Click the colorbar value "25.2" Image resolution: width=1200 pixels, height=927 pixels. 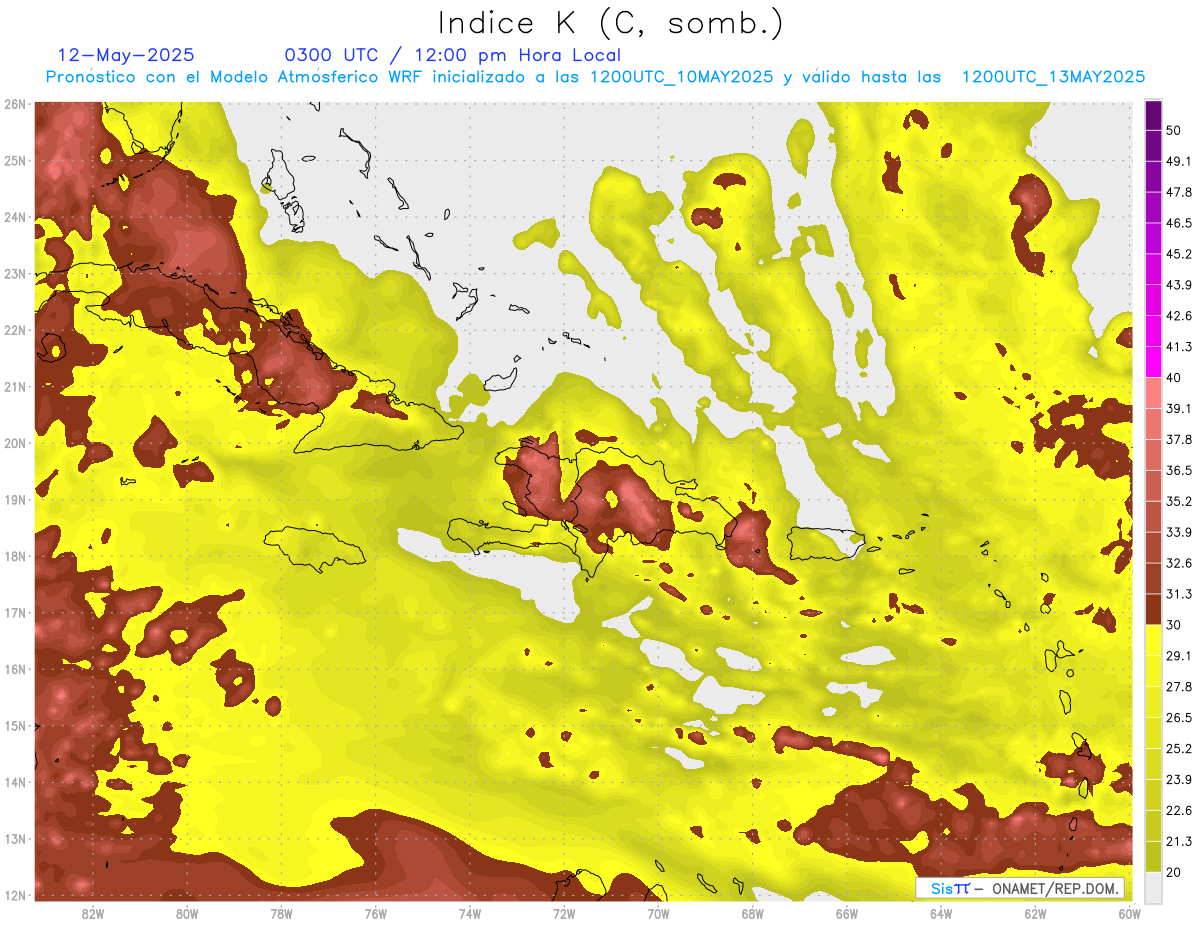[1178, 749]
